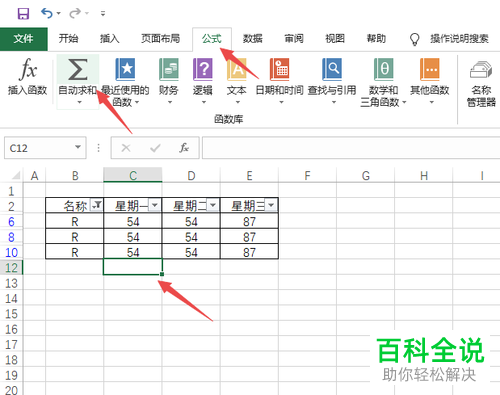Open the Name Box dropdown arrow
The width and height of the screenshot is (500, 395).
click(x=78, y=147)
